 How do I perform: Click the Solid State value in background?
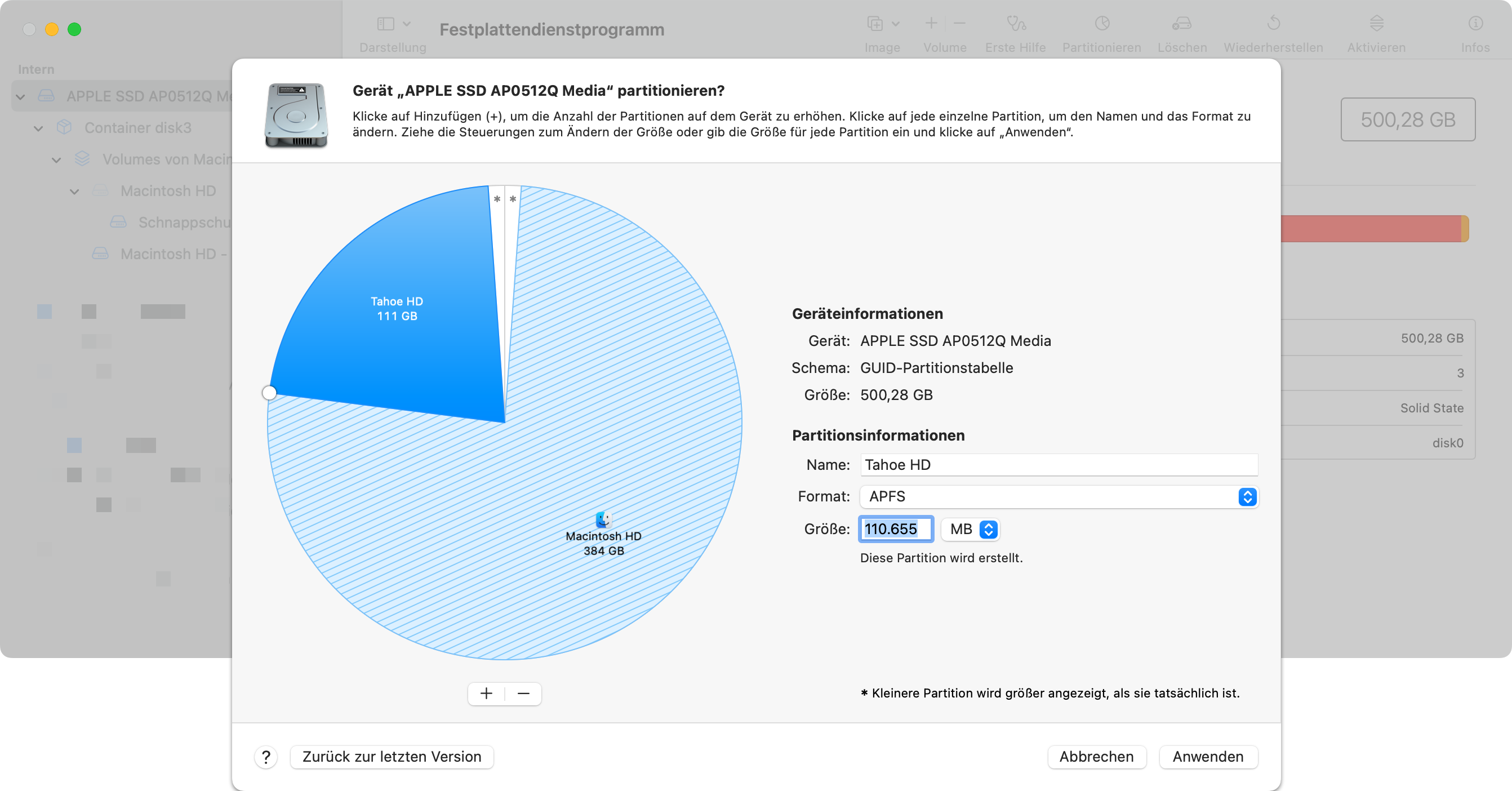tap(1431, 408)
